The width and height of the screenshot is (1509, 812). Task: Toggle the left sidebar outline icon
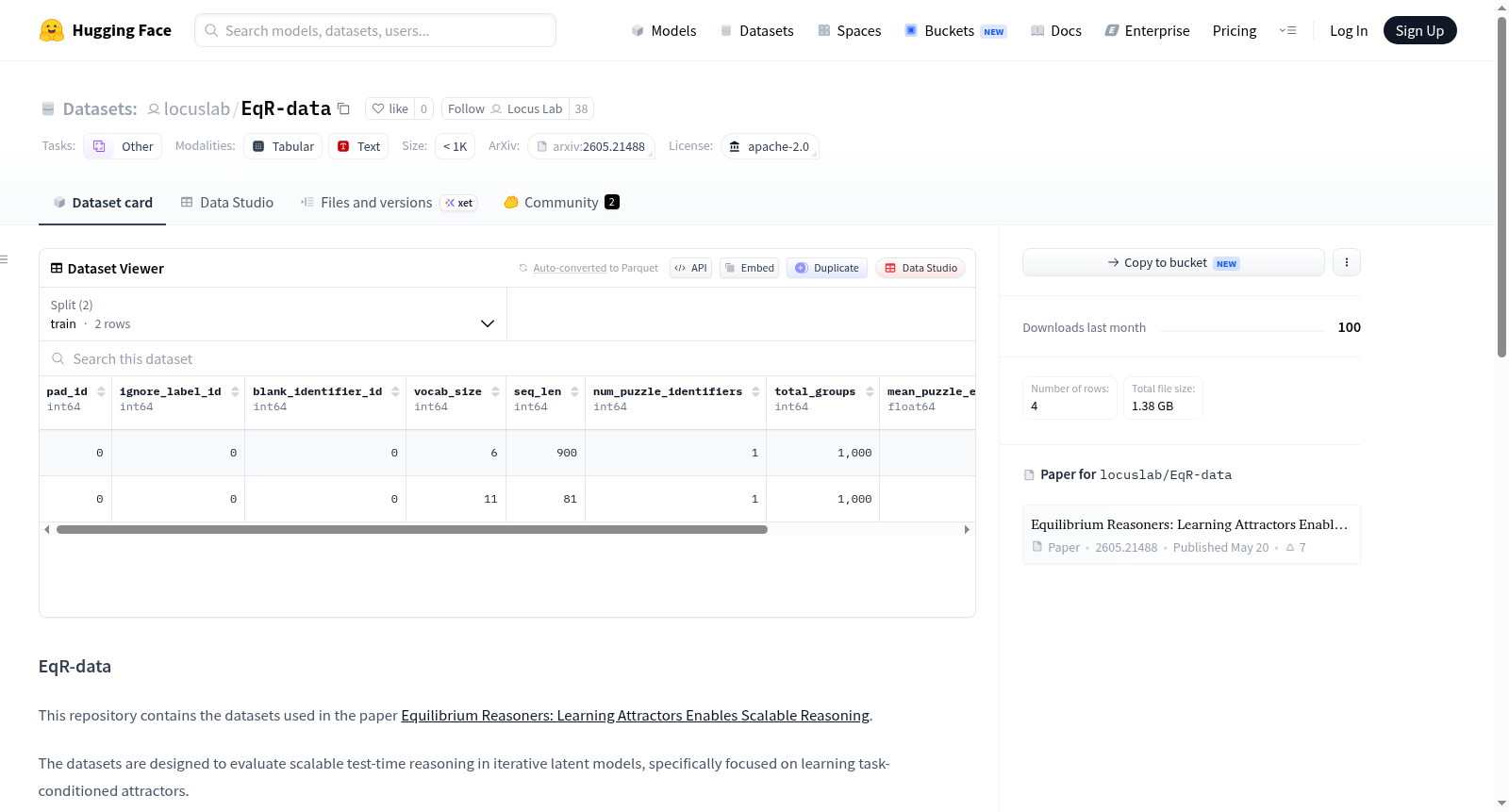point(4,259)
